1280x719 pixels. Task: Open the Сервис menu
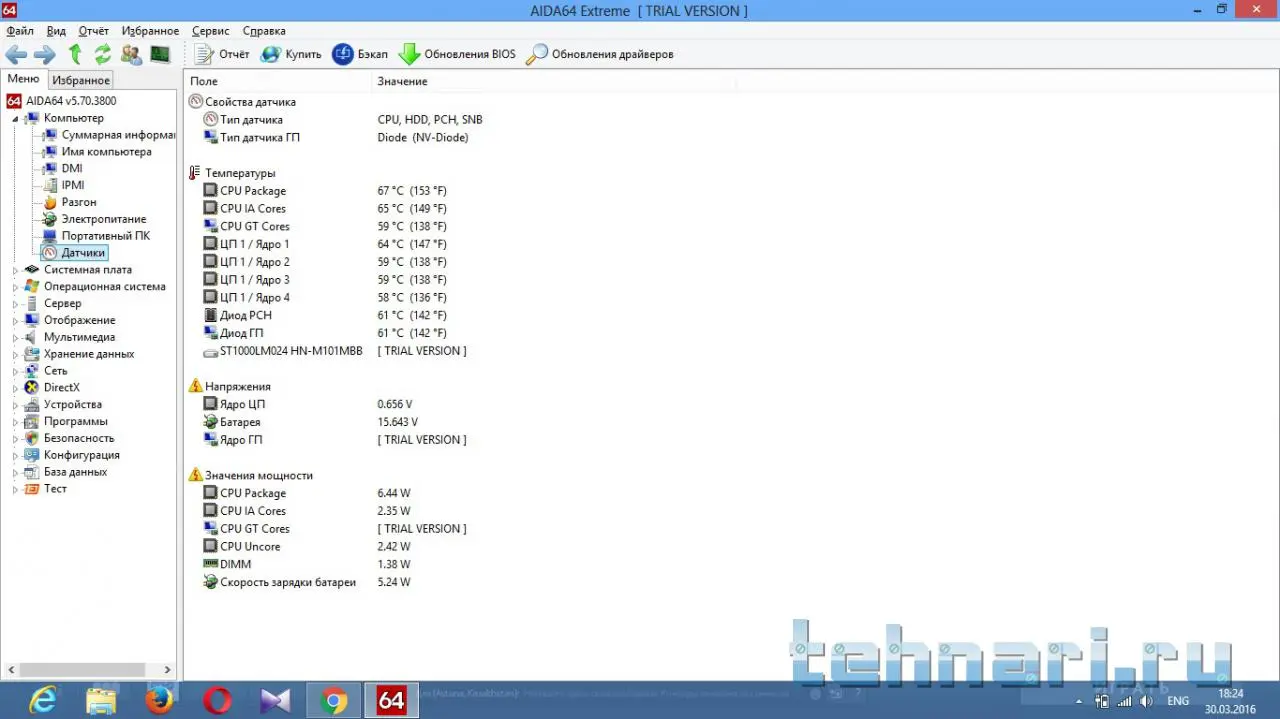[210, 31]
